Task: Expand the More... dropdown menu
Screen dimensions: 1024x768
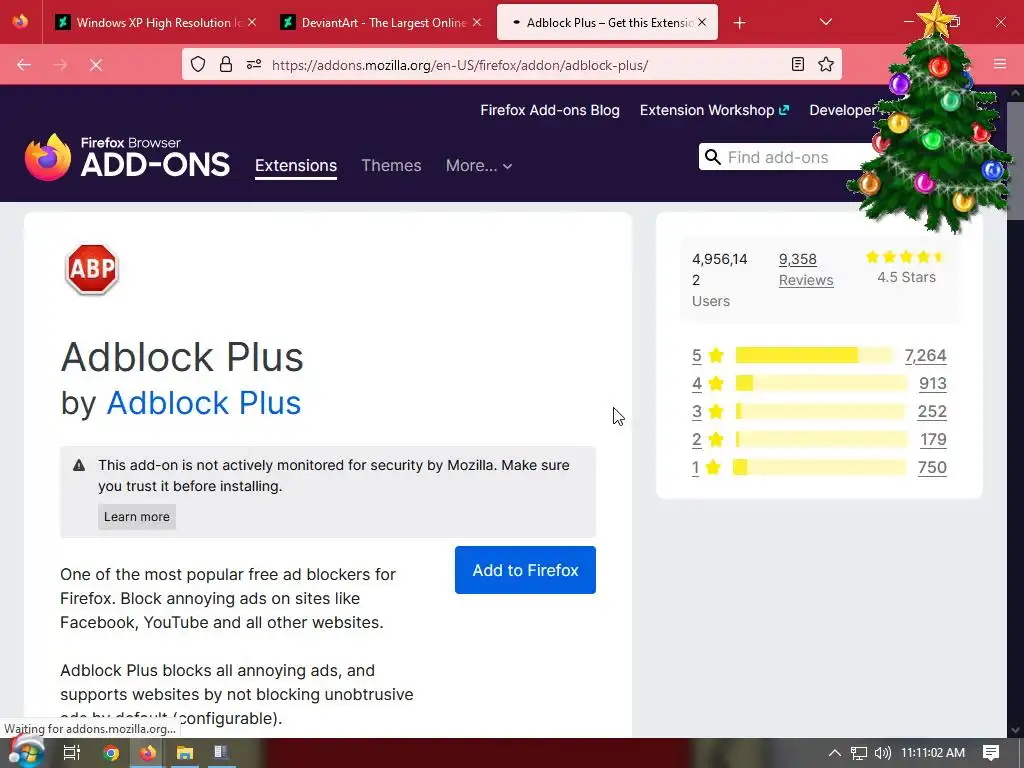Action: 479,166
